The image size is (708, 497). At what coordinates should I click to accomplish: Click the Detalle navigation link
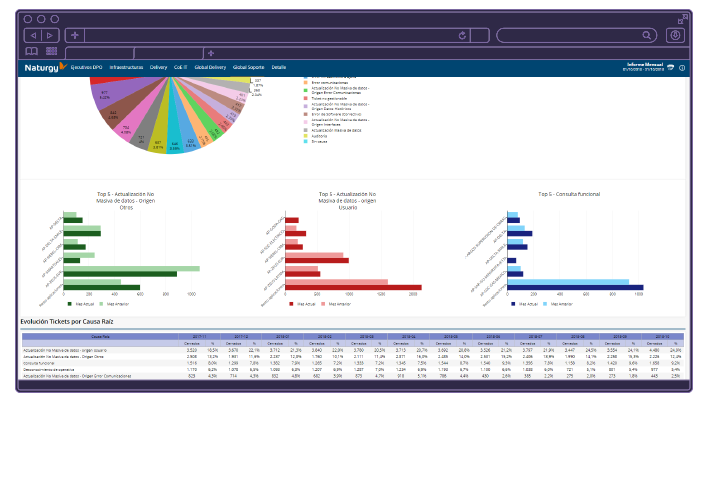[x=279, y=67]
